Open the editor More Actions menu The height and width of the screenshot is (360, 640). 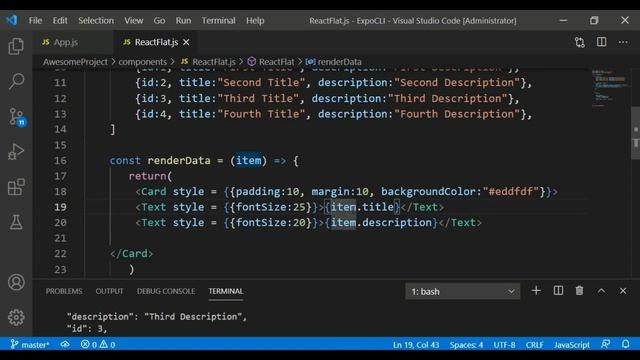tap(623, 42)
